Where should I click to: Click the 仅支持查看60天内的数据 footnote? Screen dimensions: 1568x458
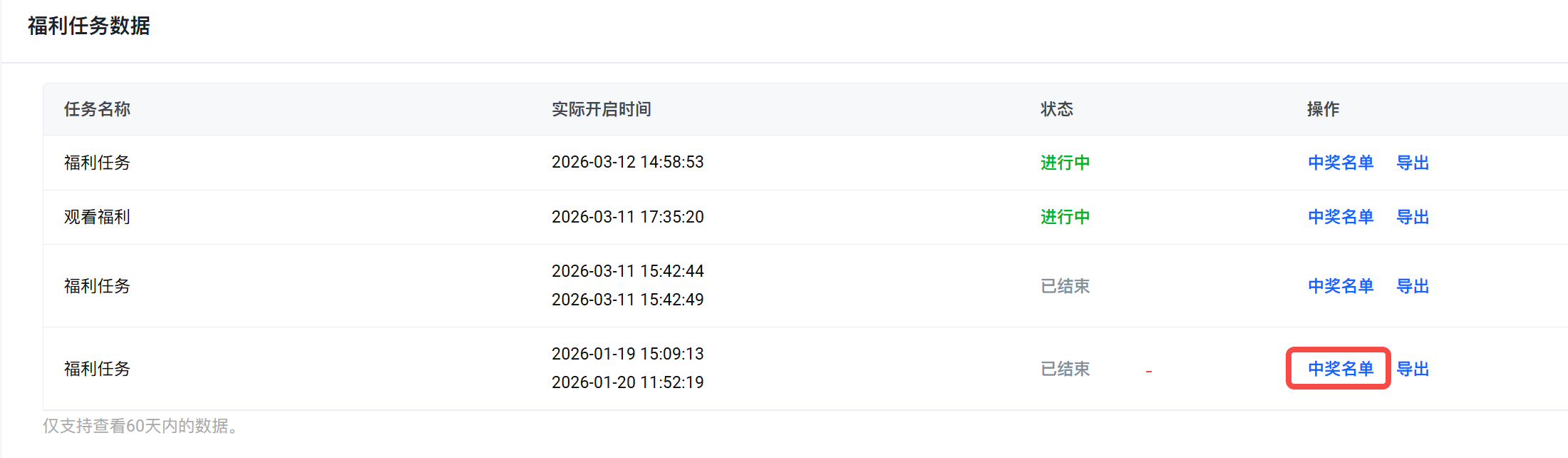(140, 426)
